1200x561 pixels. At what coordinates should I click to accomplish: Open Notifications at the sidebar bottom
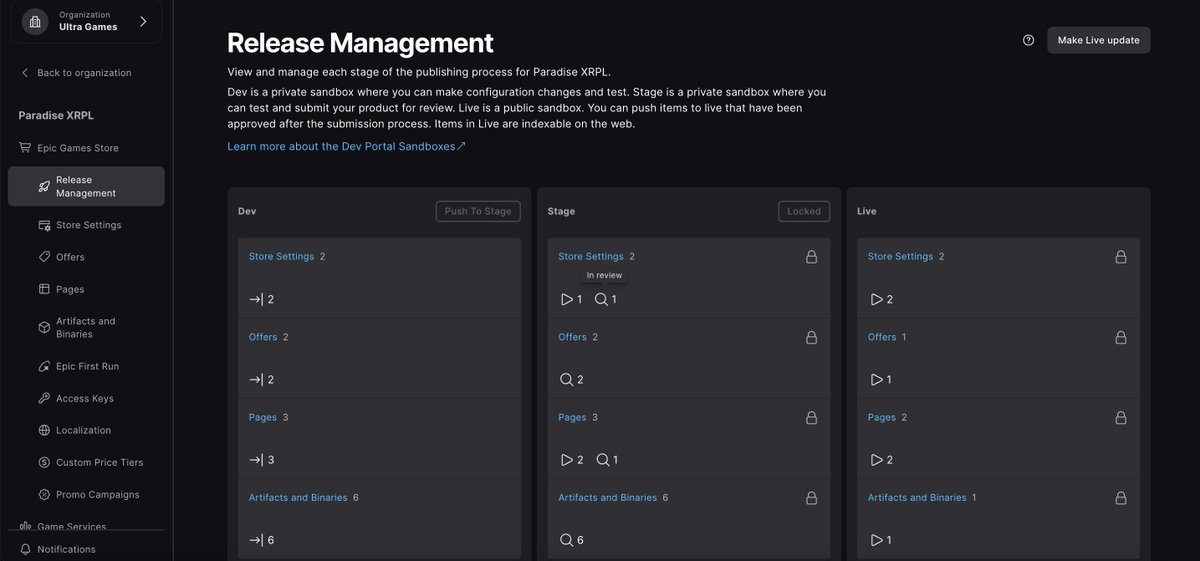[66, 549]
